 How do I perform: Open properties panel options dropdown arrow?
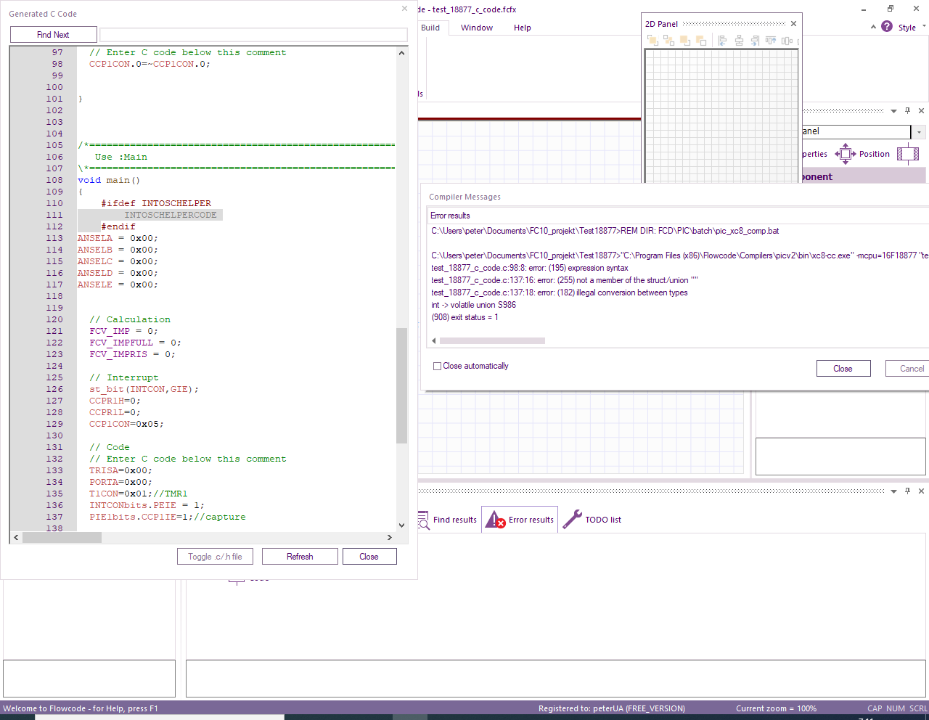coord(893,111)
